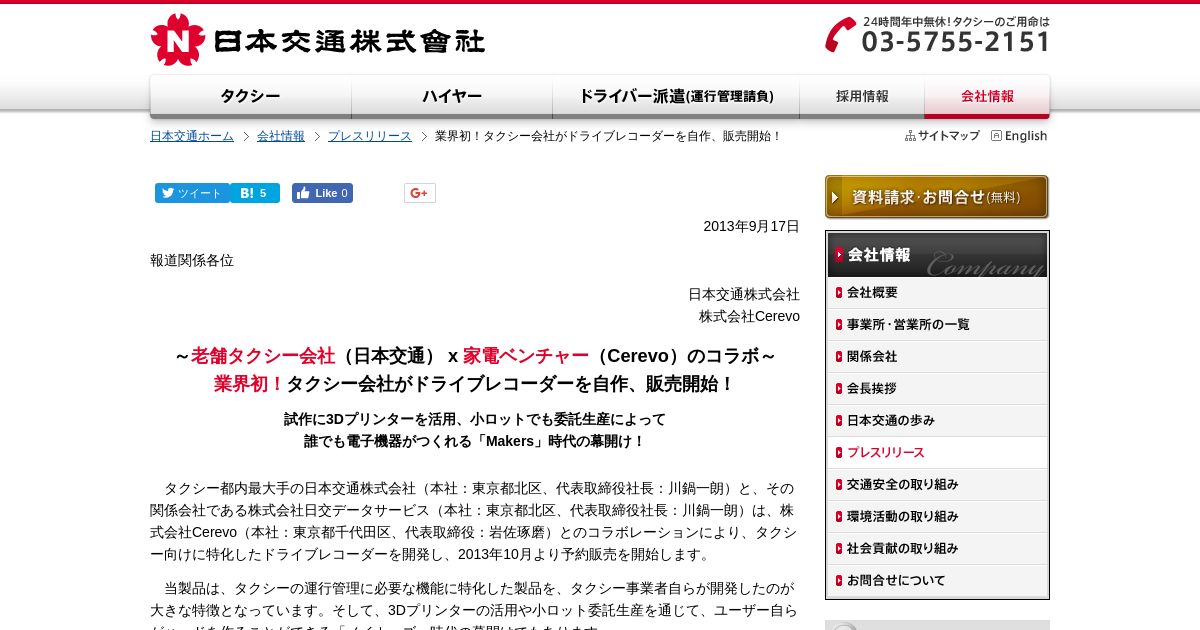The image size is (1200, 630).
Task: Click the Facebook Like button
Action: (x=322, y=193)
